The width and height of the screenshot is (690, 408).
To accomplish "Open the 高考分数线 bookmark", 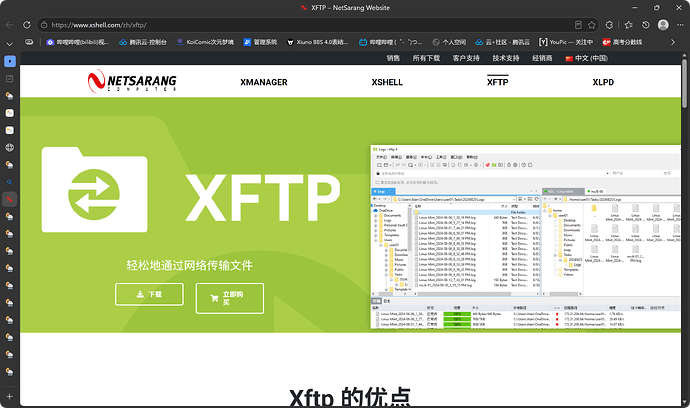I will pos(622,42).
